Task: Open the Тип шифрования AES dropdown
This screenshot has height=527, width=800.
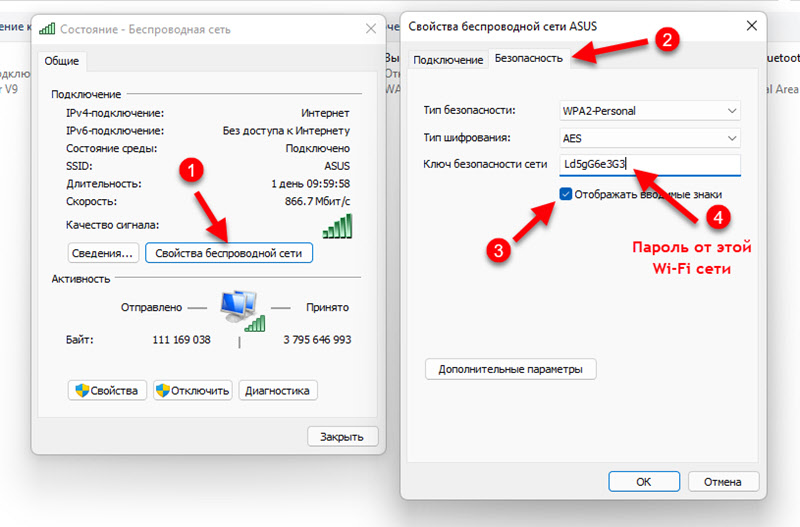Action: coord(648,137)
